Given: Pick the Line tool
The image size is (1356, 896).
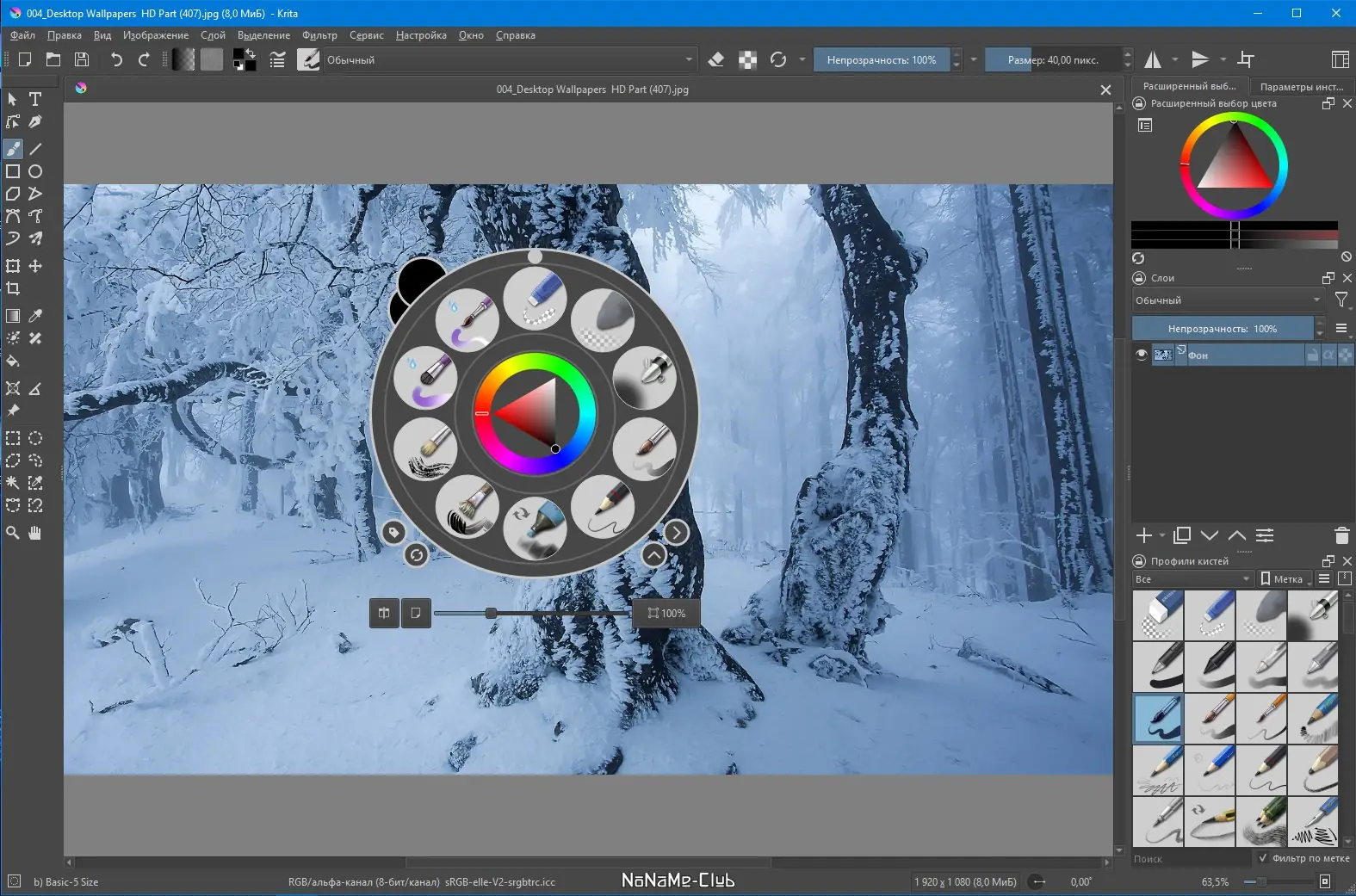Looking at the screenshot, I should [x=35, y=149].
